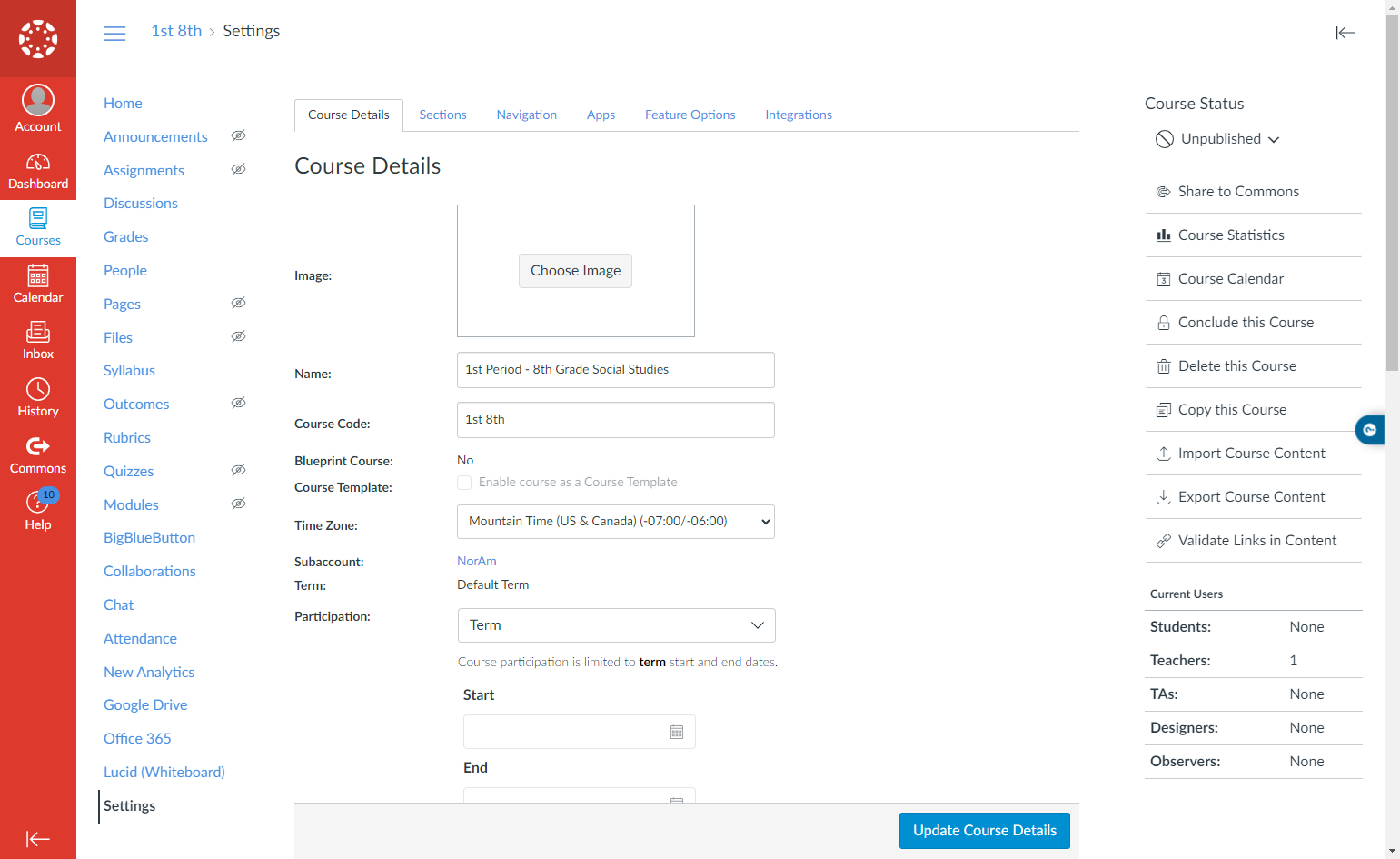Open the NorAm subaccount link
Image resolution: width=1400 pixels, height=859 pixels.
click(x=477, y=562)
